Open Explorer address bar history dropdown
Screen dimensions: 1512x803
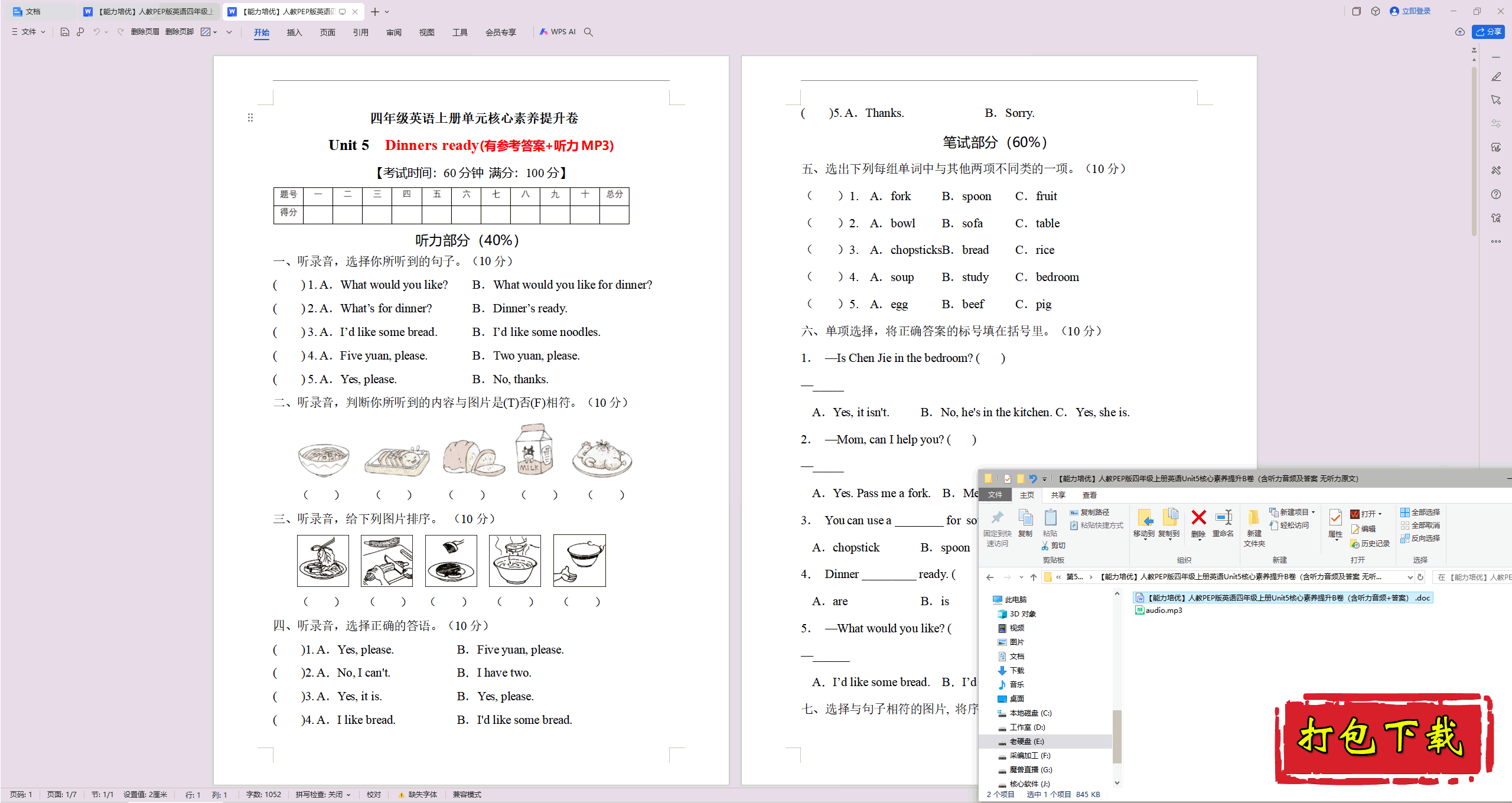(1410, 577)
